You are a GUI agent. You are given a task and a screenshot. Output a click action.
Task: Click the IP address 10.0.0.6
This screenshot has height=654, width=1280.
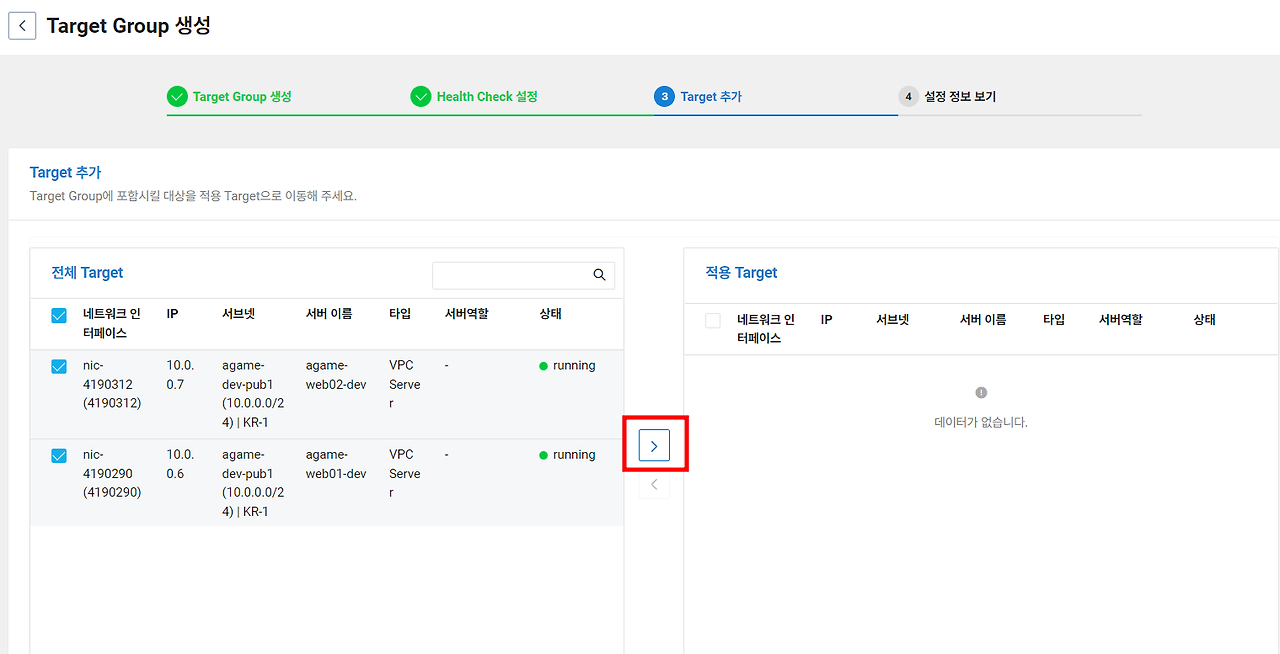point(180,464)
